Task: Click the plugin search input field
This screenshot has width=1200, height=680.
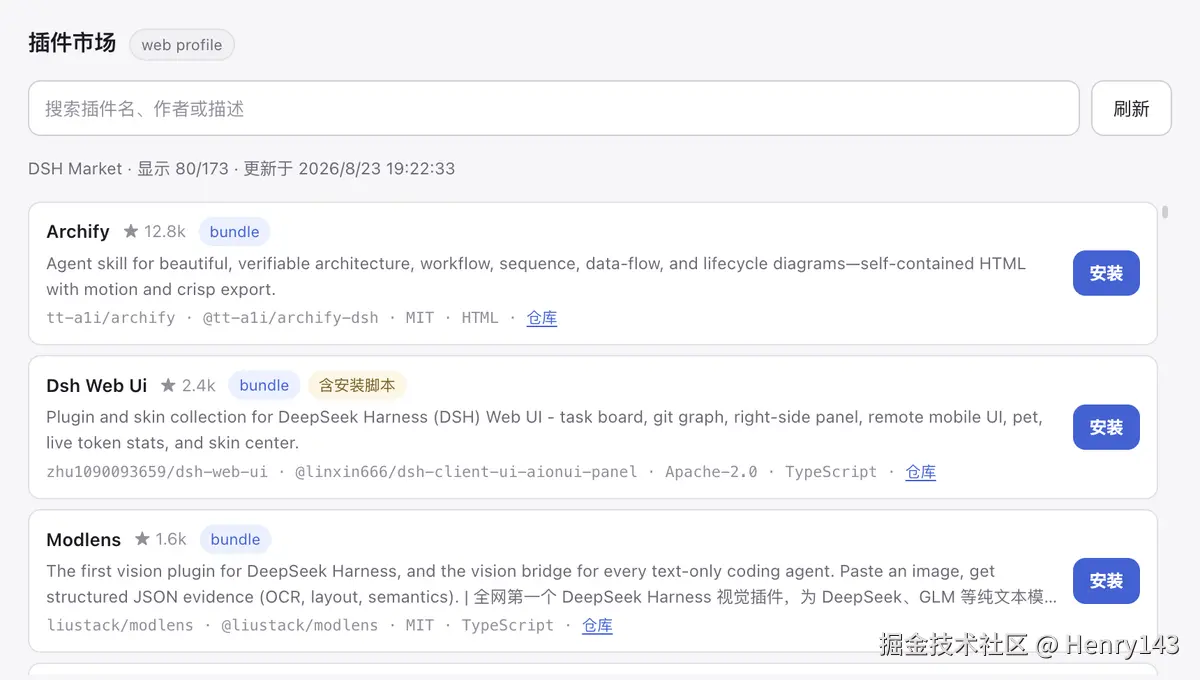Action: click(553, 108)
